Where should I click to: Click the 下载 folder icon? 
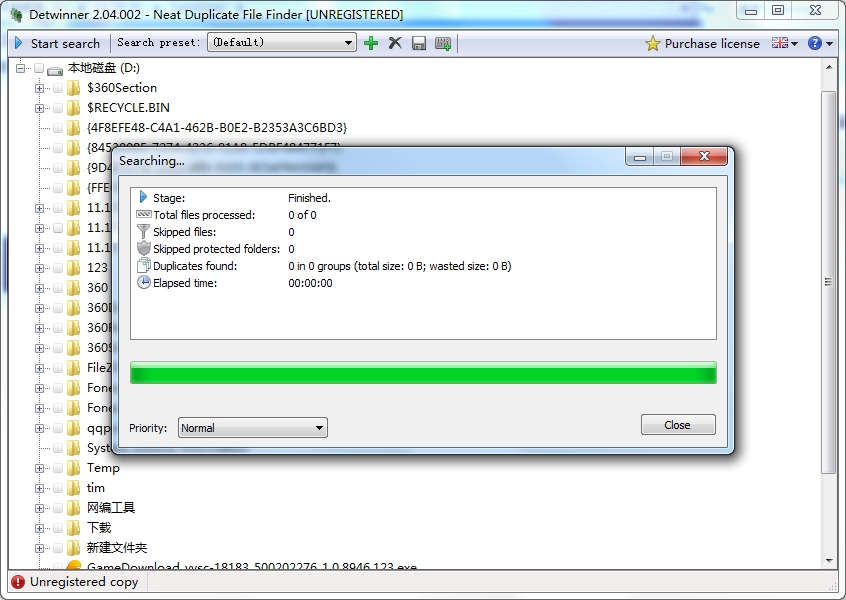pyautogui.click(x=73, y=528)
